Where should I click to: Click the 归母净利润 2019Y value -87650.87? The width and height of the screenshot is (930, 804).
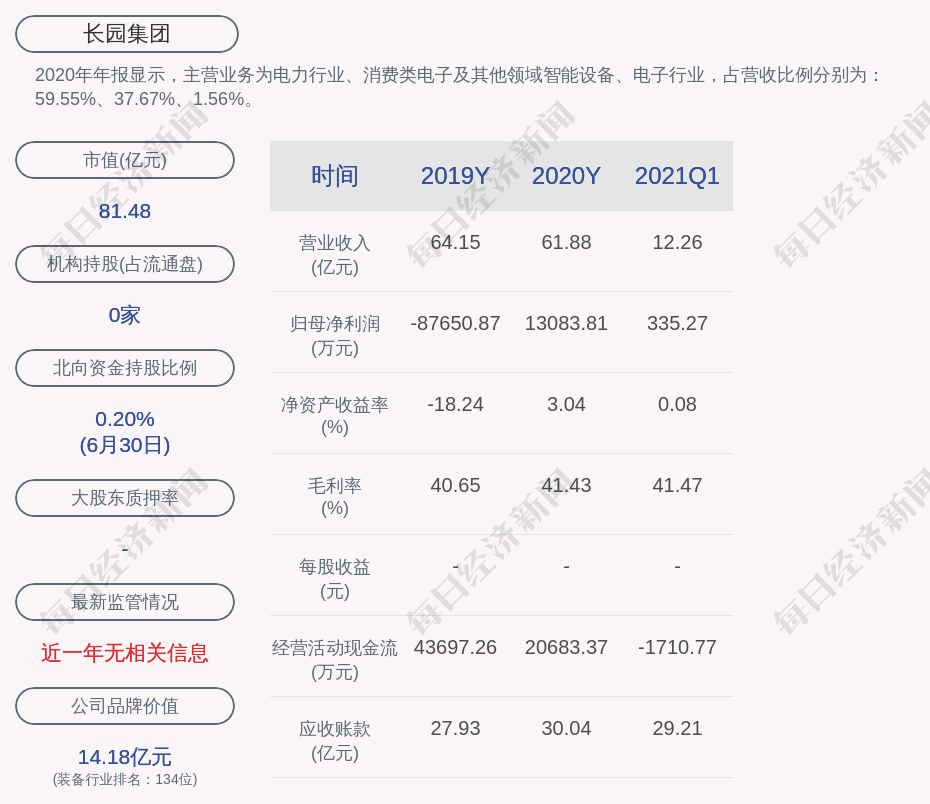click(x=455, y=324)
